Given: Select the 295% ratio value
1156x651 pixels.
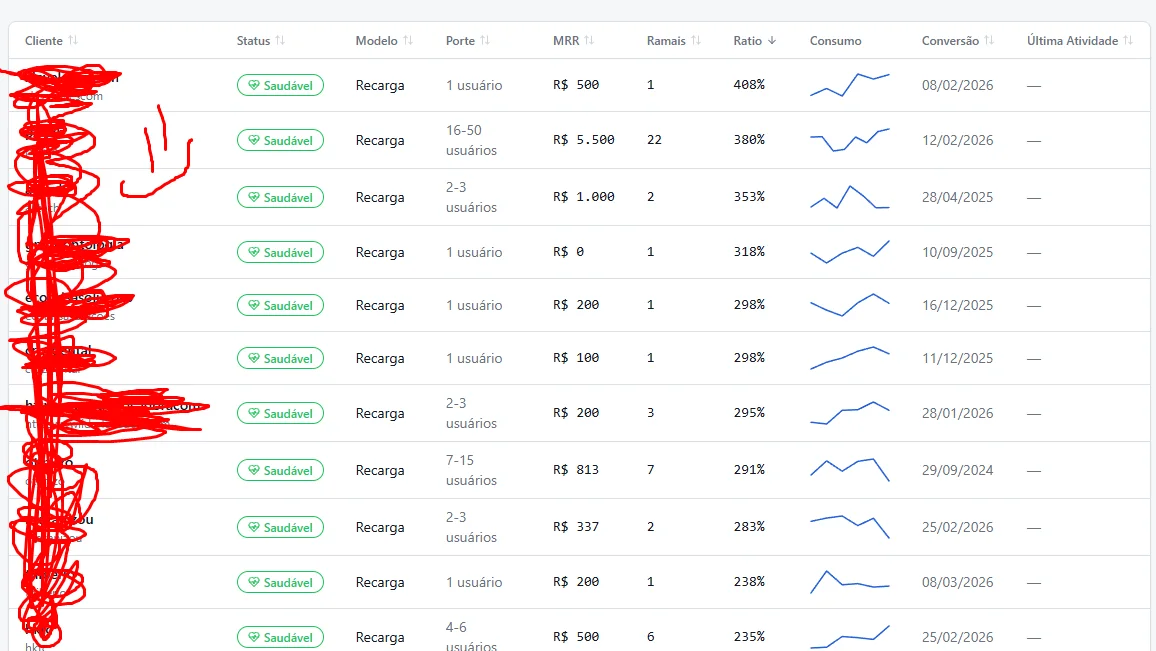Looking at the screenshot, I should [x=749, y=413].
